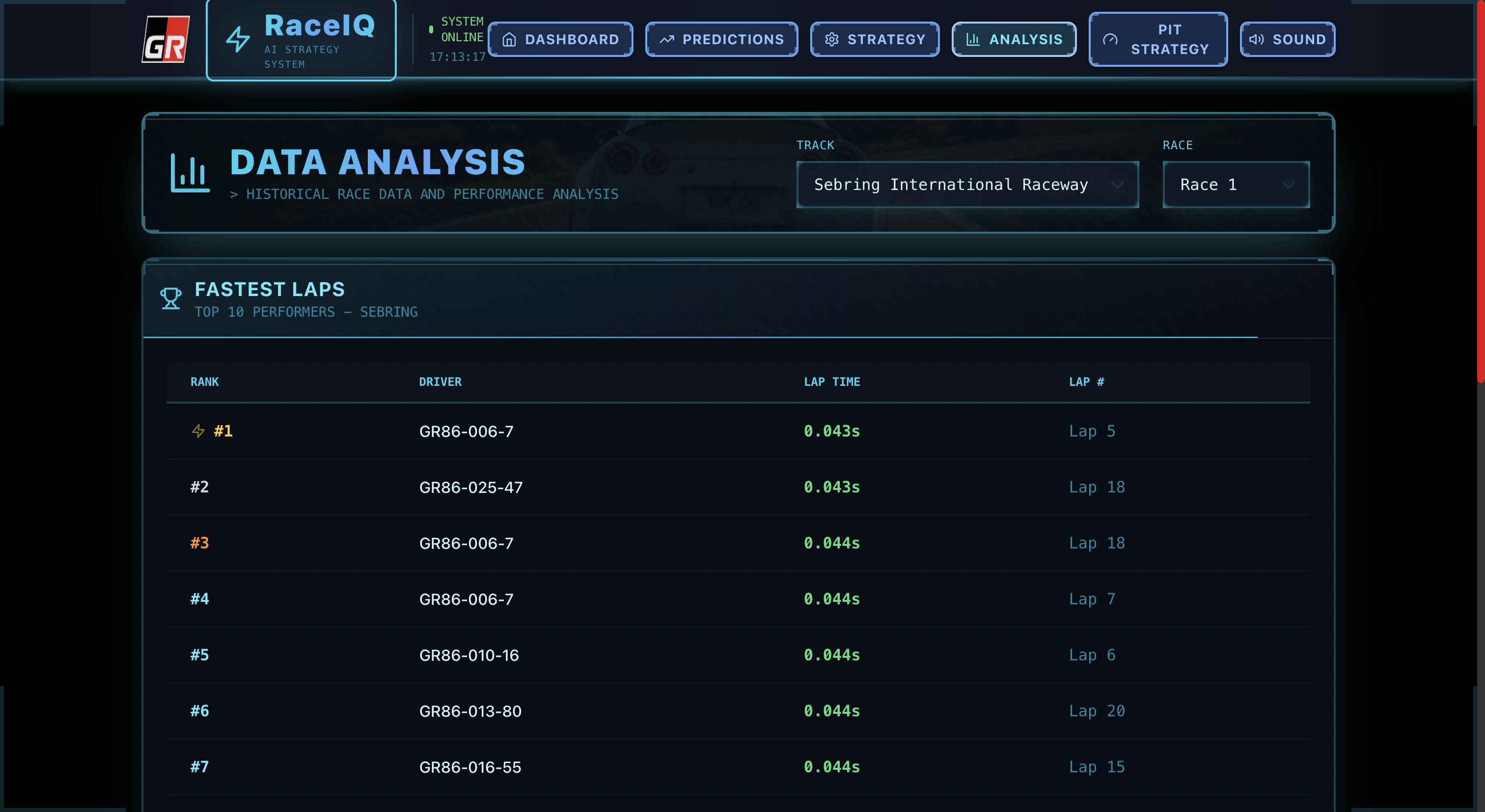
Task: Click the home icon in Dashboard
Action: [x=509, y=39]
